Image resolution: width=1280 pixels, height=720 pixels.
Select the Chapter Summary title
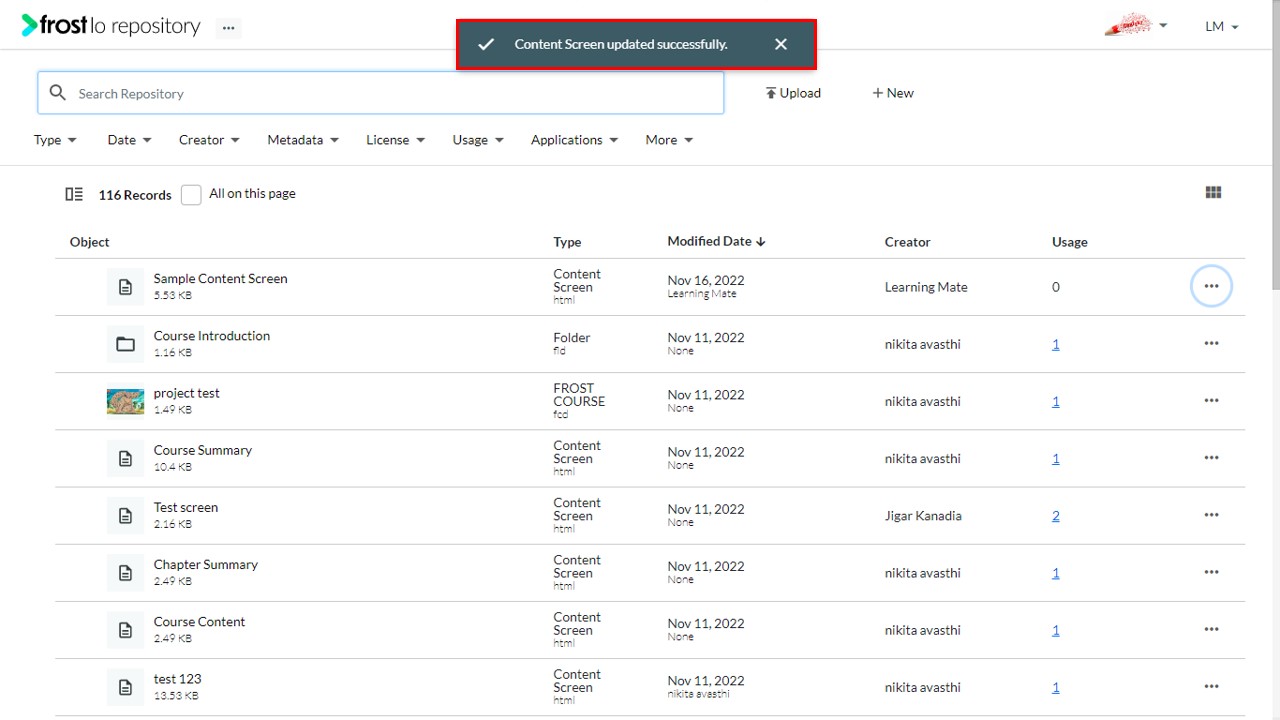click(x=206, y=564)
